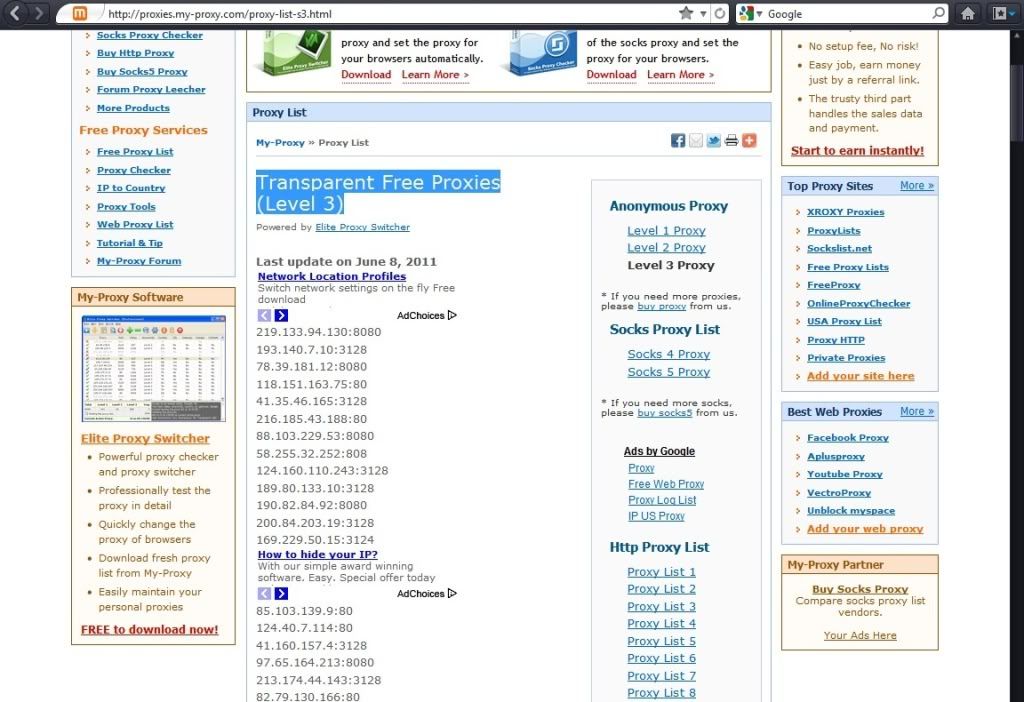Click Elite Proxy Switcher software screenshot thumbnail

click(153, 368)
